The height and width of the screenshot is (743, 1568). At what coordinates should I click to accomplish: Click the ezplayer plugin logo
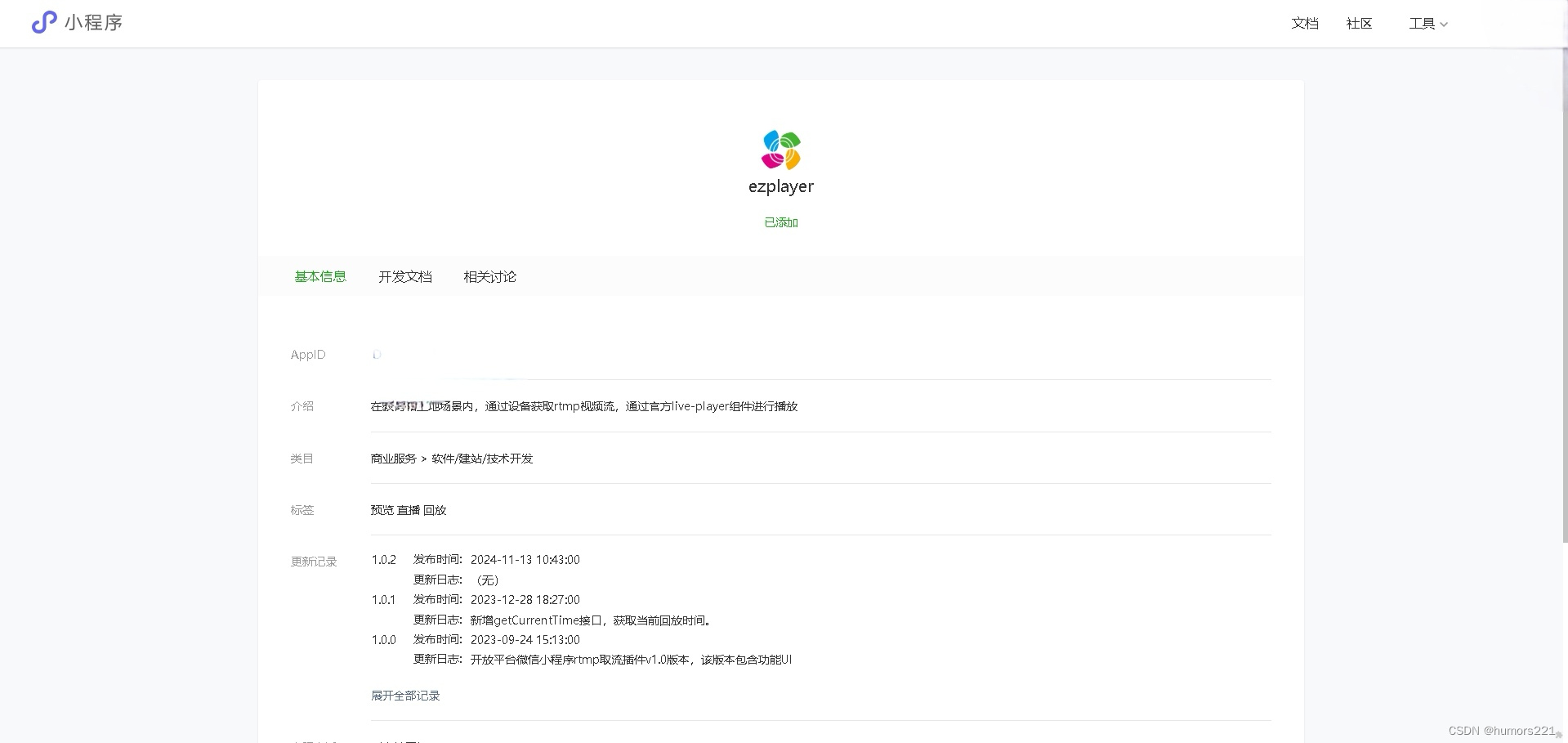click(x=781, y=150)
